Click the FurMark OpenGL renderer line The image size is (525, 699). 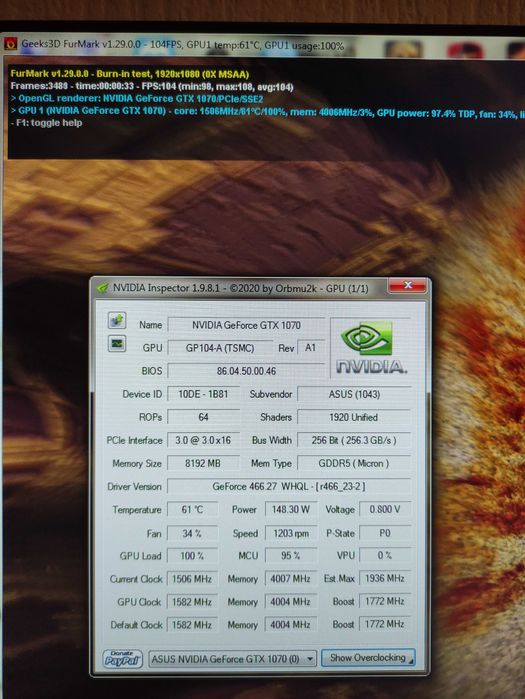[x=137, y=99]
